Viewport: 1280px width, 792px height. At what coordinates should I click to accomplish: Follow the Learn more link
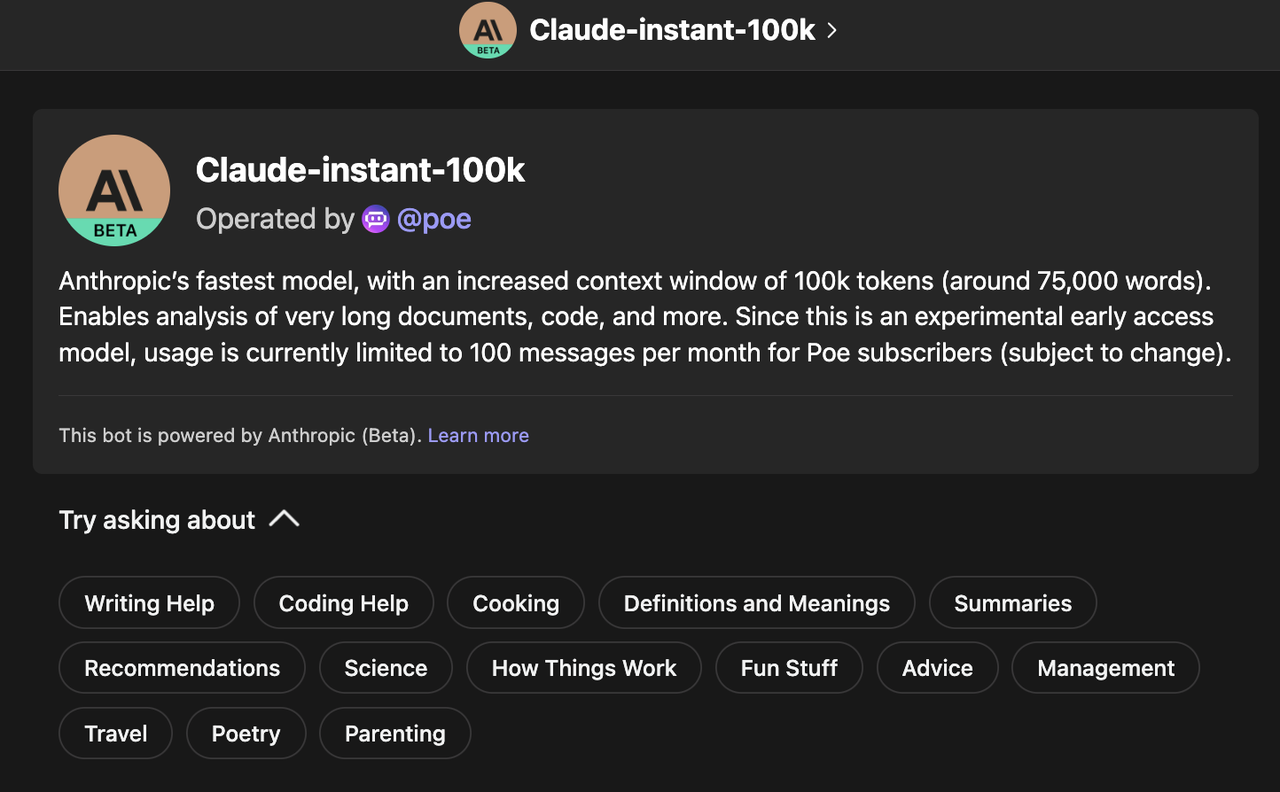478,435
